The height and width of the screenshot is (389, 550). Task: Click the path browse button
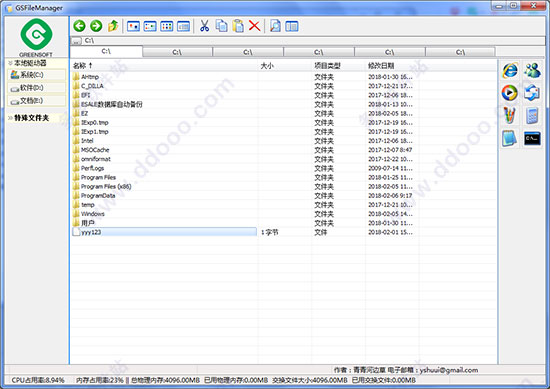pos(76,41)
